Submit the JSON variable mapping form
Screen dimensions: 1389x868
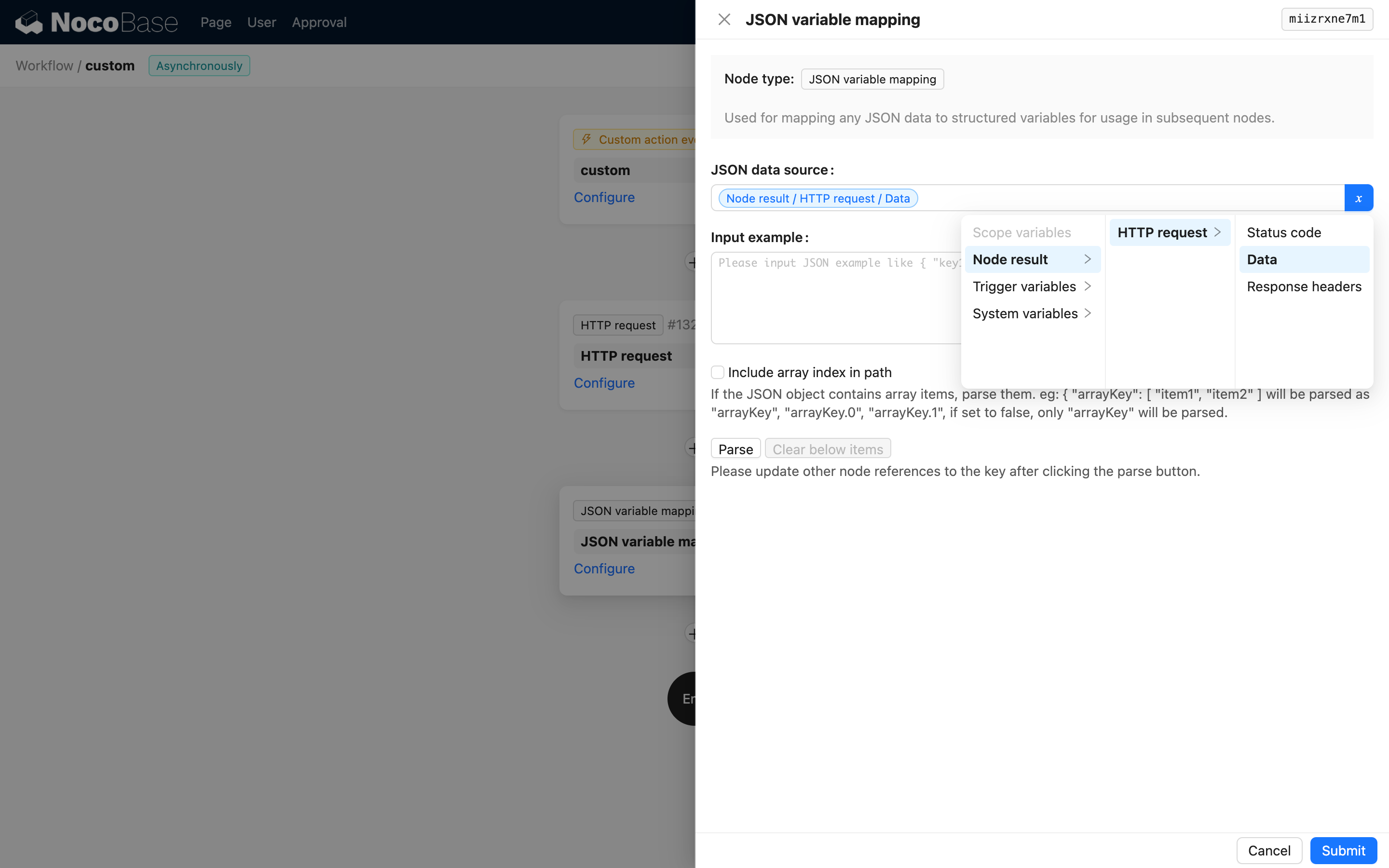(1343, 850)
